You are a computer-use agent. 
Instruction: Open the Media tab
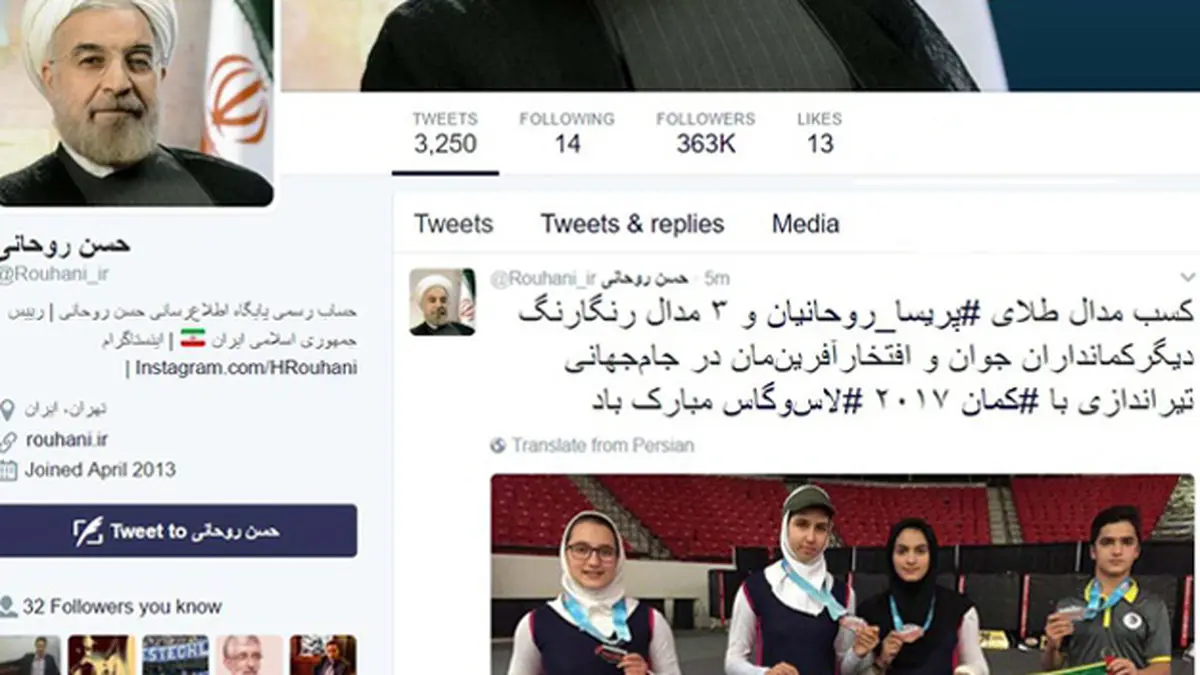805,224
